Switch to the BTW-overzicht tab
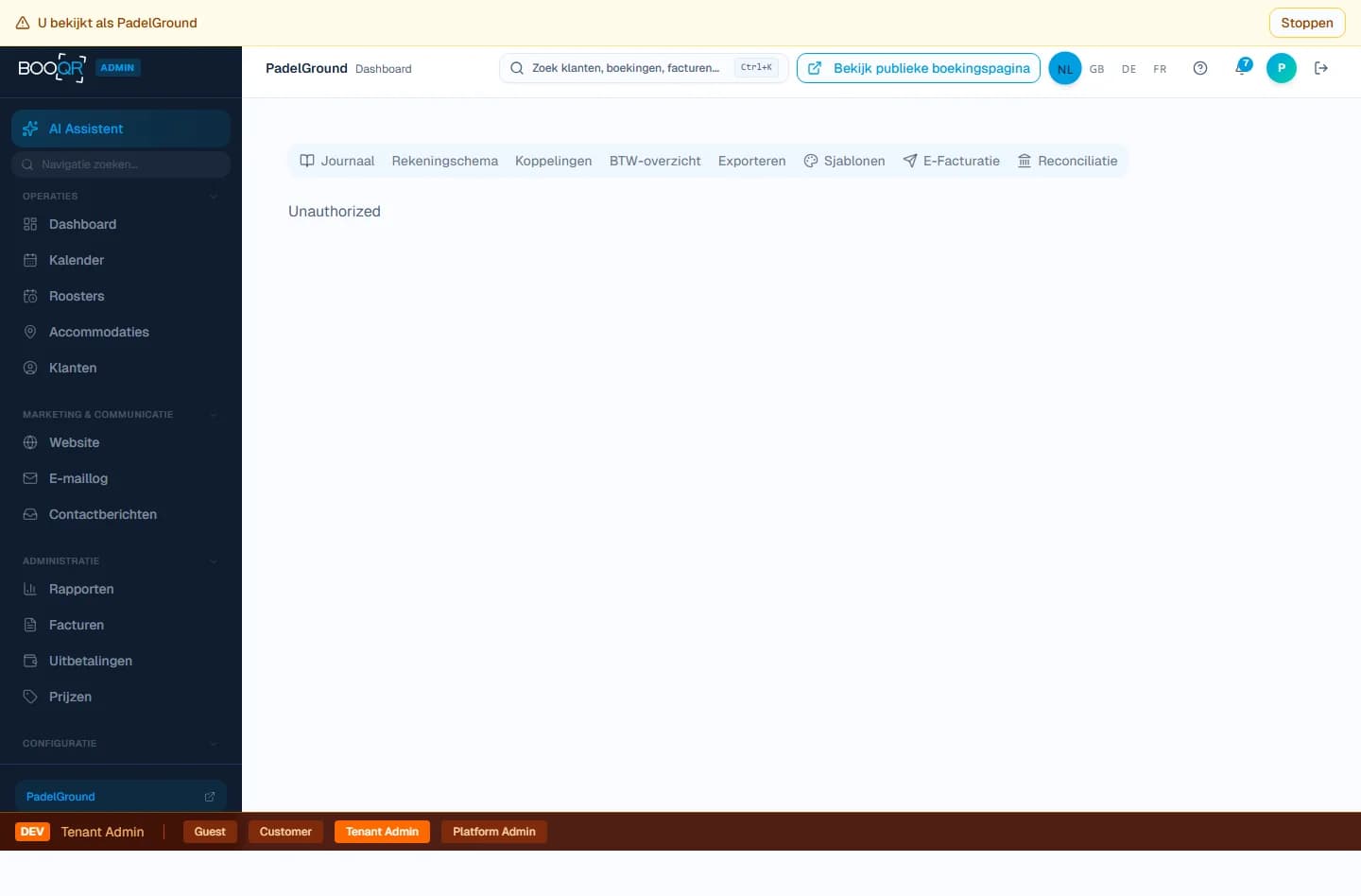1361x896 pixels. tap(655, 161)
